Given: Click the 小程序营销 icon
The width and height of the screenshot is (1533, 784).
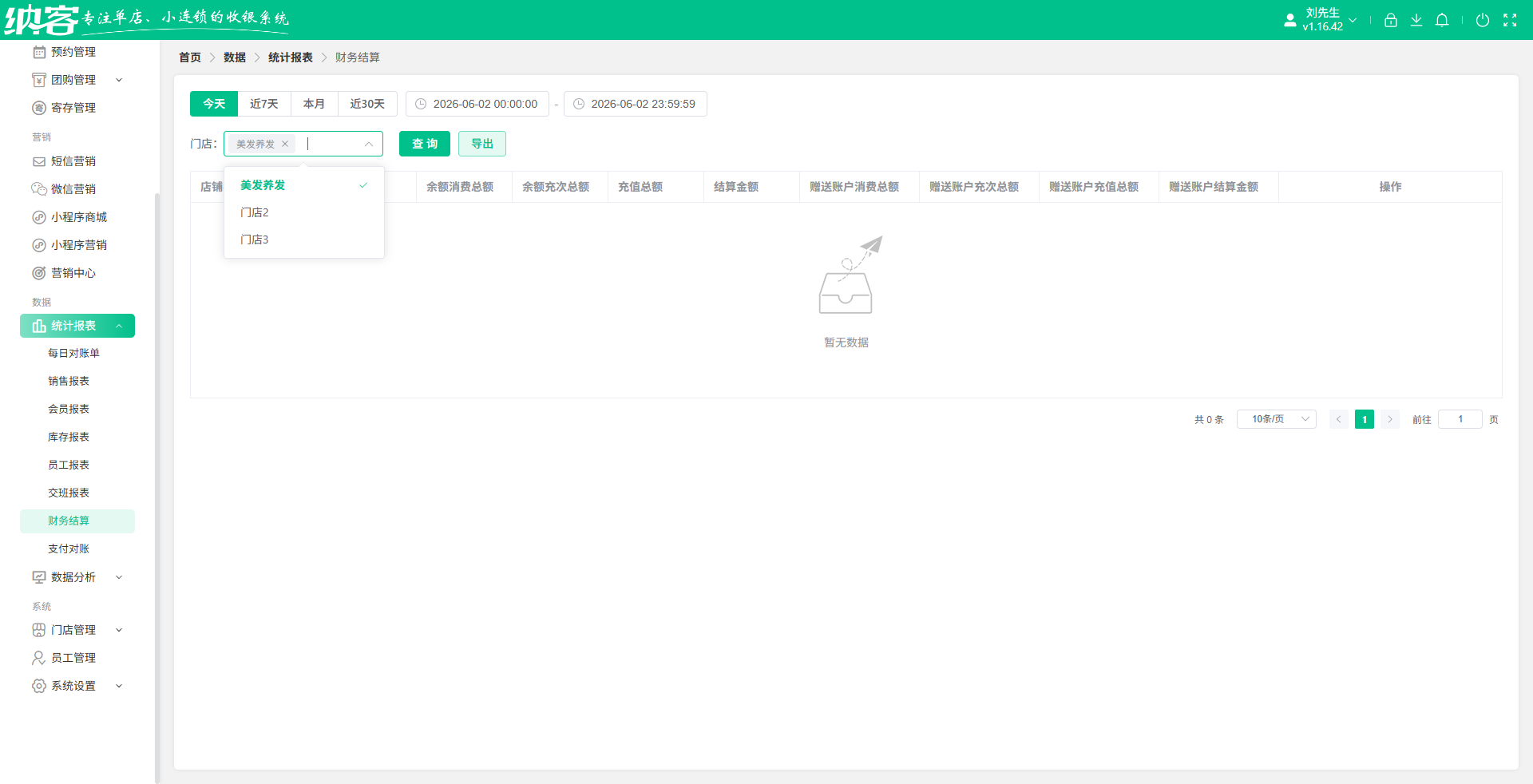Looking at the screenshot, I should tap(39, 245).
